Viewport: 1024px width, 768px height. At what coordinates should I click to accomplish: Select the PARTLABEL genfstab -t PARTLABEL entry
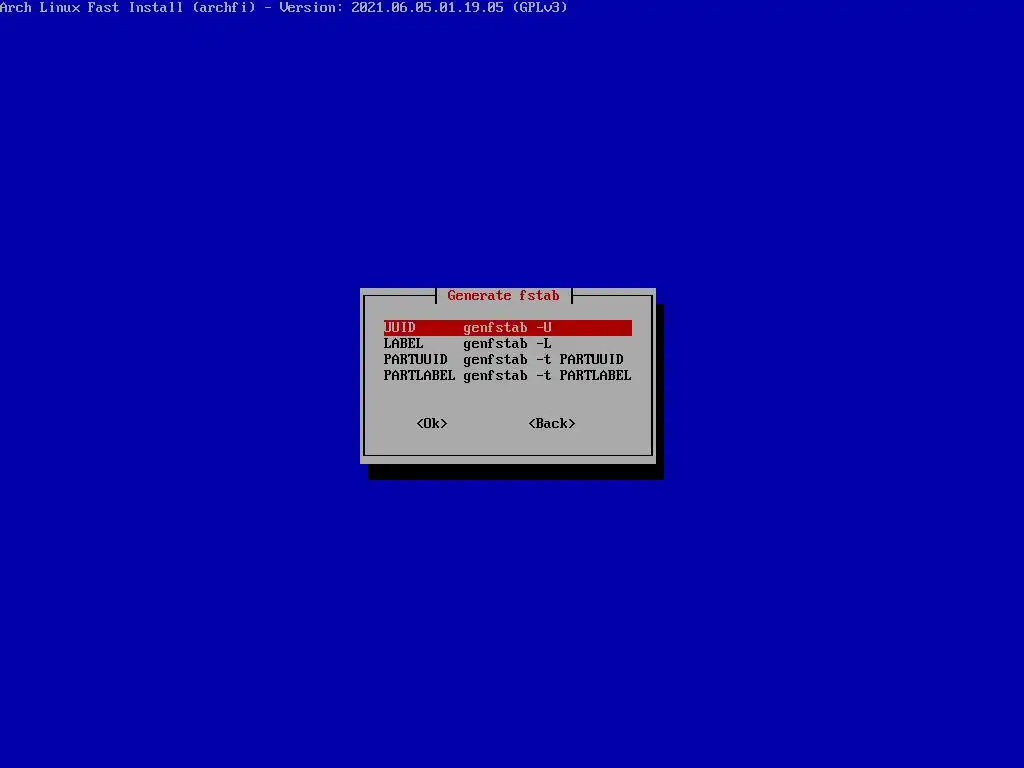click(x=507, y=376)
